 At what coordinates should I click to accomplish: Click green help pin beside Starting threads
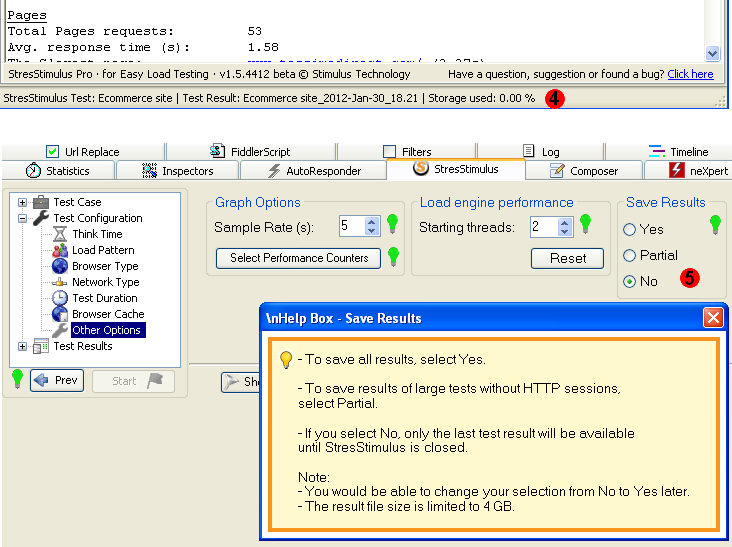point(585,224)
